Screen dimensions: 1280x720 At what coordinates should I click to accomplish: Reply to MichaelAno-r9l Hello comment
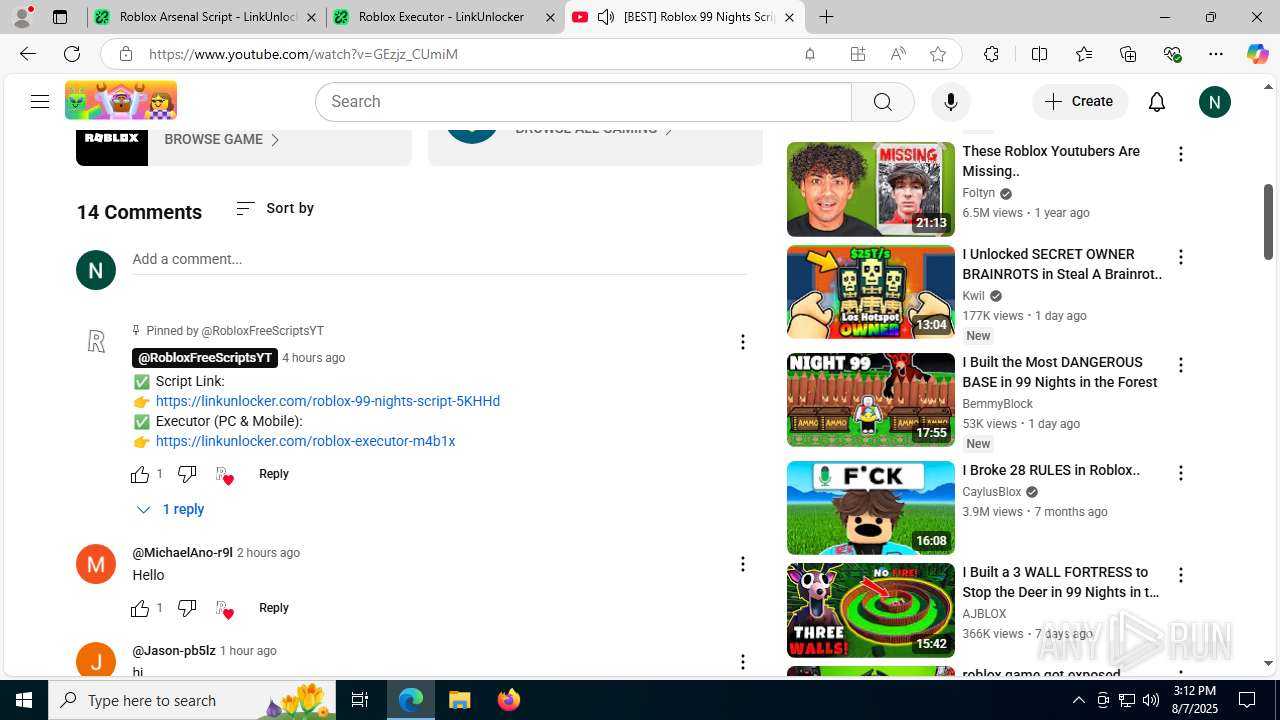point(273,608)
